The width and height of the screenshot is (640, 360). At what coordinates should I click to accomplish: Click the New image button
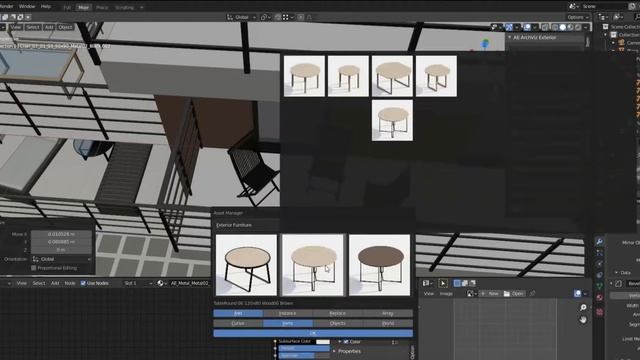pyautogui.click(x=490, y=293)
